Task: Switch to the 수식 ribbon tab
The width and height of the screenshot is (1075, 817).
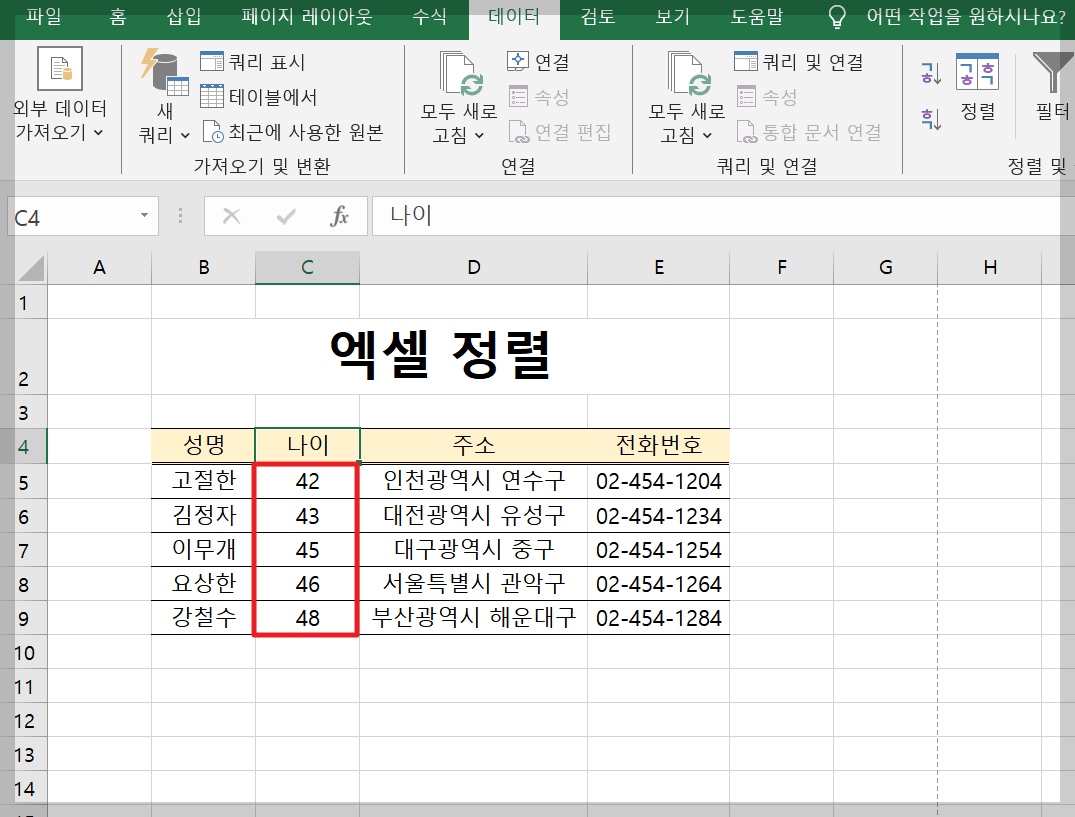Action: coord(429,17)
